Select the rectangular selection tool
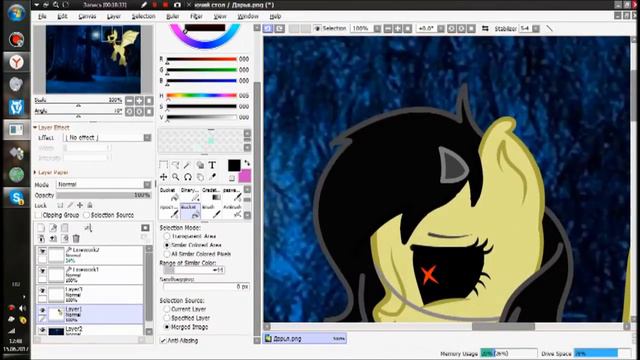This screenshot has width=640, height=360. click(x=163, y=165)
